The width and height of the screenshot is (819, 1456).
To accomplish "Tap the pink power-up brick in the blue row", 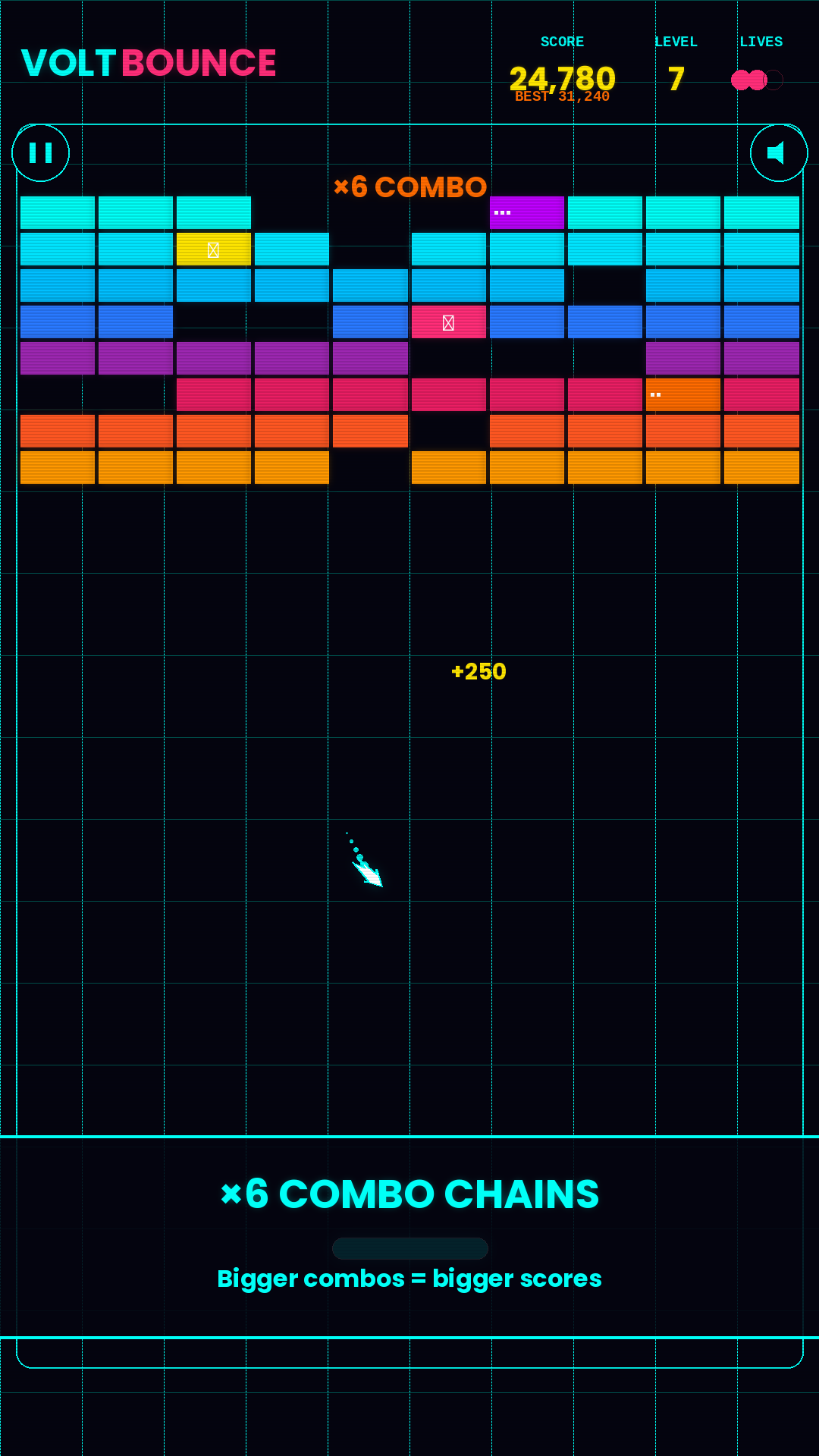I will tap(448, 322).
